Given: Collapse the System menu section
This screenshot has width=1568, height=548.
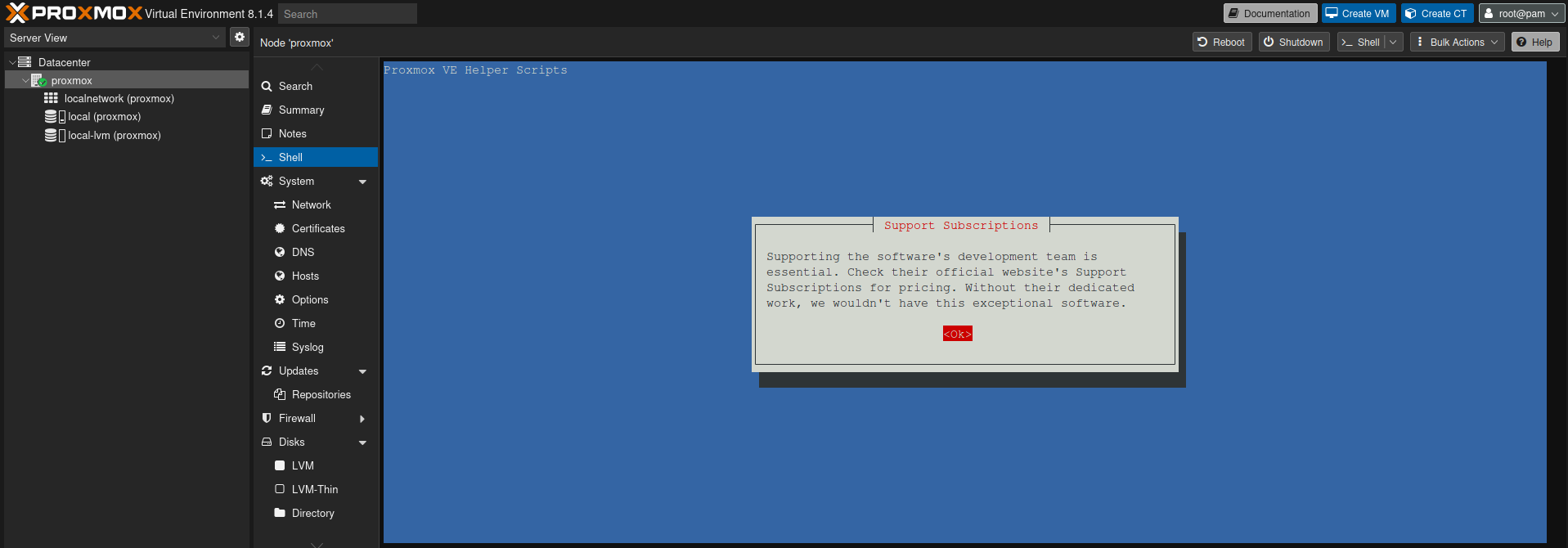Looking at the screenshot, I should pyautogui.click(x=362, y=182).
